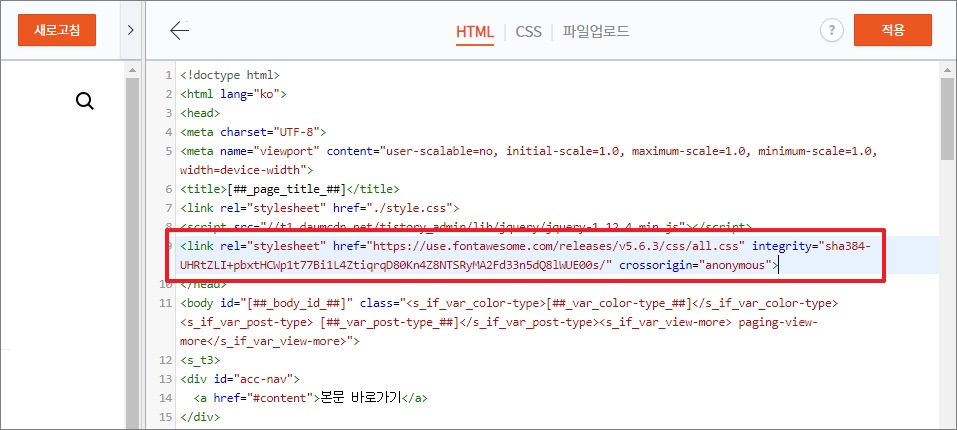Click the <!doctype html> line
Viewport: 957px width, 430px height.
pos(230,76)
